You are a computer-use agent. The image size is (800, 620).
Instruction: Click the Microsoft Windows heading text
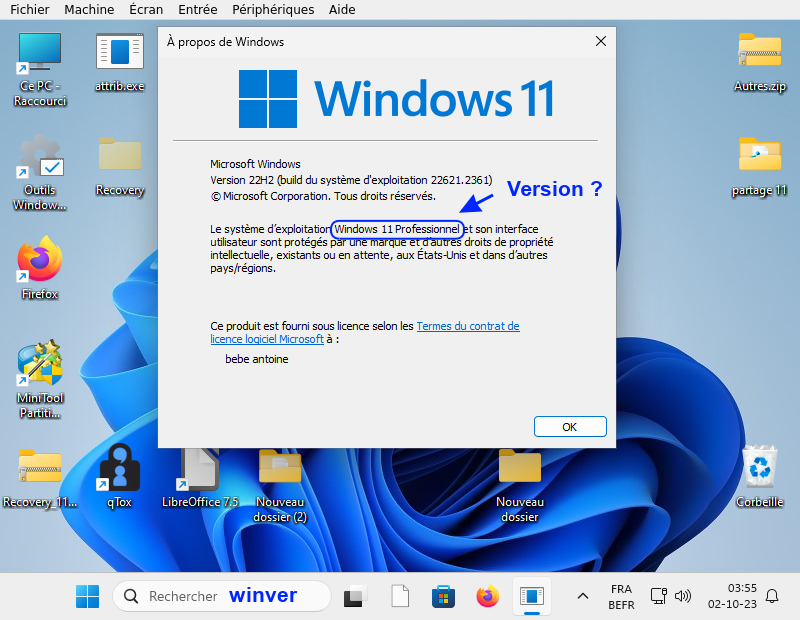255,164
